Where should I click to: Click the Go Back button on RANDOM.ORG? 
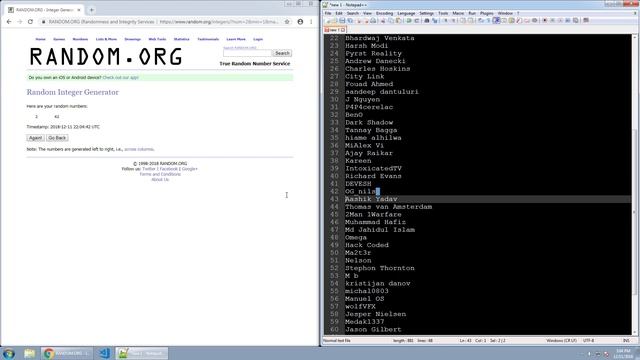(57, 138)
